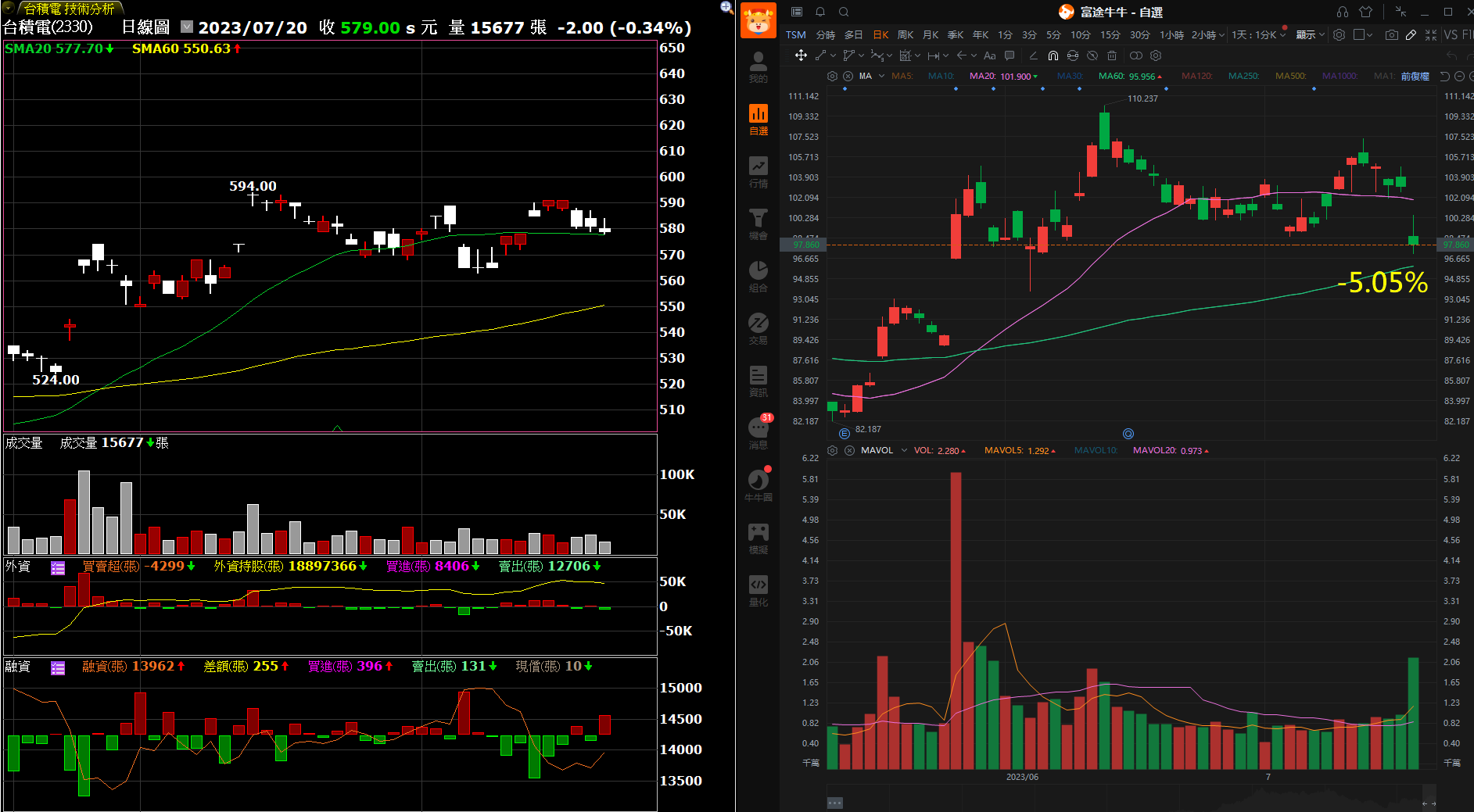Click the notification bell icon

(x=820, y=12)
